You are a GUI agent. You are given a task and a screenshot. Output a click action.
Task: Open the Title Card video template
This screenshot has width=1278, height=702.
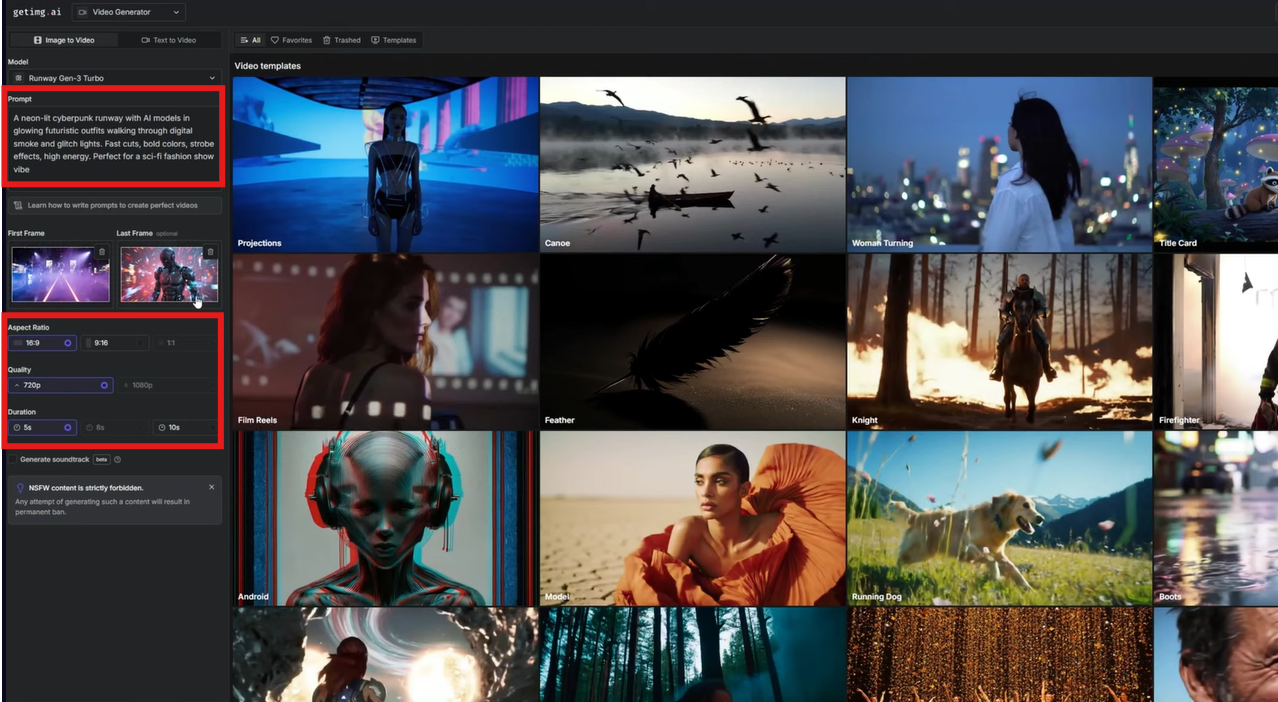point(1216,164)
